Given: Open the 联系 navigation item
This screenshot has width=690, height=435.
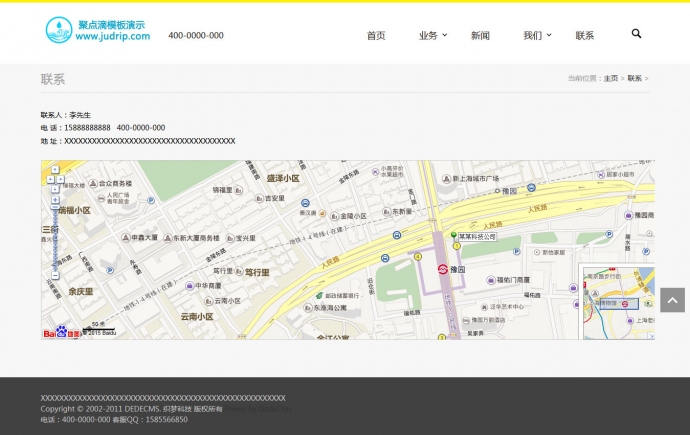Looking at the screenshot, I should [x=585, y=36].
